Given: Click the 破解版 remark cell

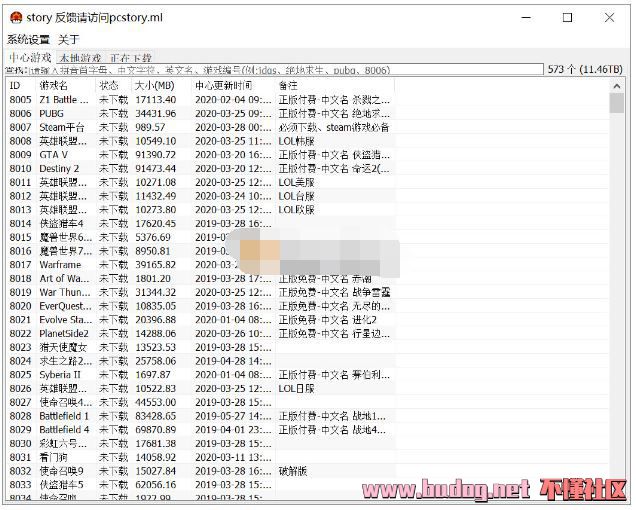Looking at the screenshot, I should pos(293,471).
